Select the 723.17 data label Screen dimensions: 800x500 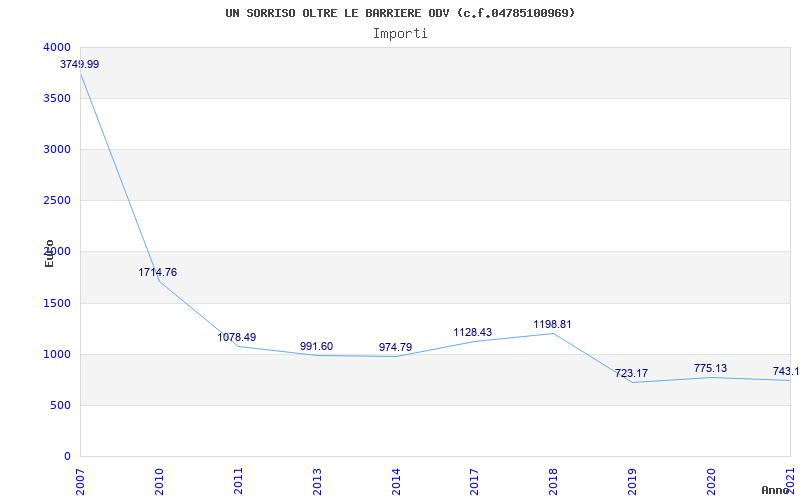tap(631, 373)
